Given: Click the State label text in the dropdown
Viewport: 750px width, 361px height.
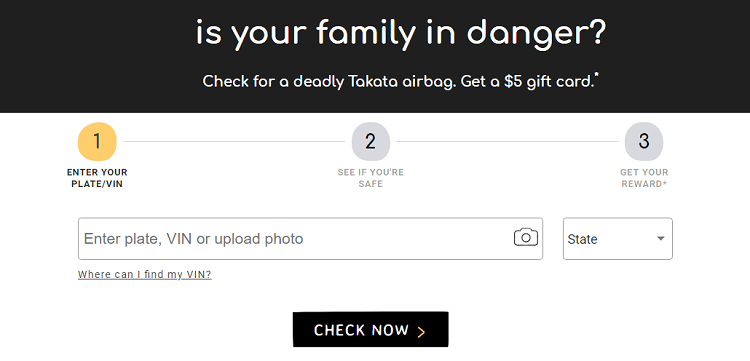Looking at the screenshot, I should pos(582,239).
